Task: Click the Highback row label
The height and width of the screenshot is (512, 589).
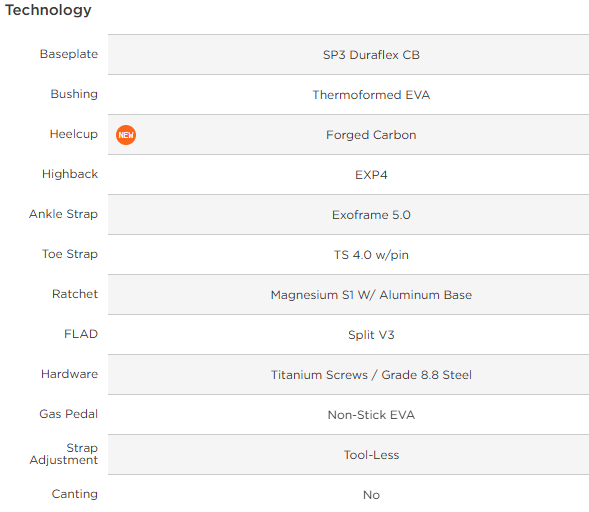Action: pos(70,174)
